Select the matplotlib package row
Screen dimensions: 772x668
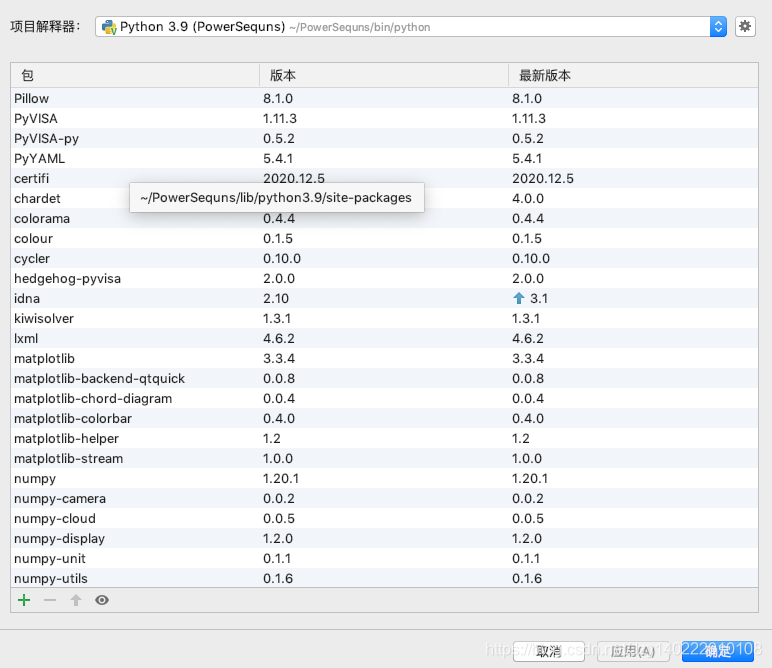pyautogui.click(x=384, y=358)
